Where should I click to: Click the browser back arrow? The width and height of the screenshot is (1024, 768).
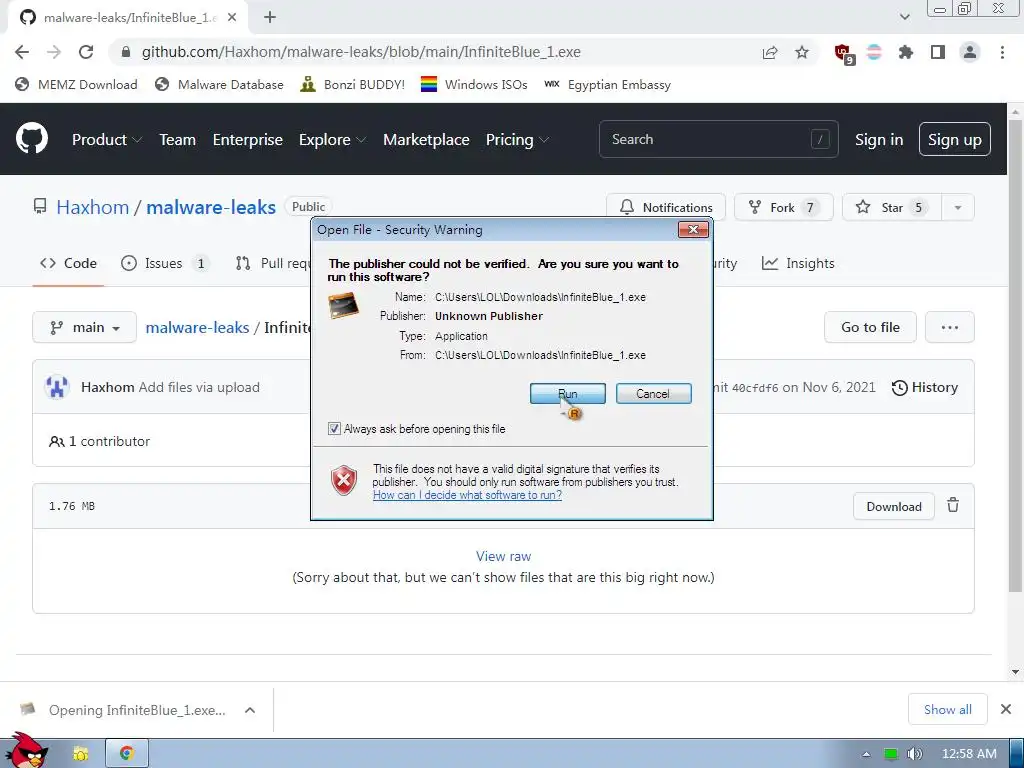point(22,52)
